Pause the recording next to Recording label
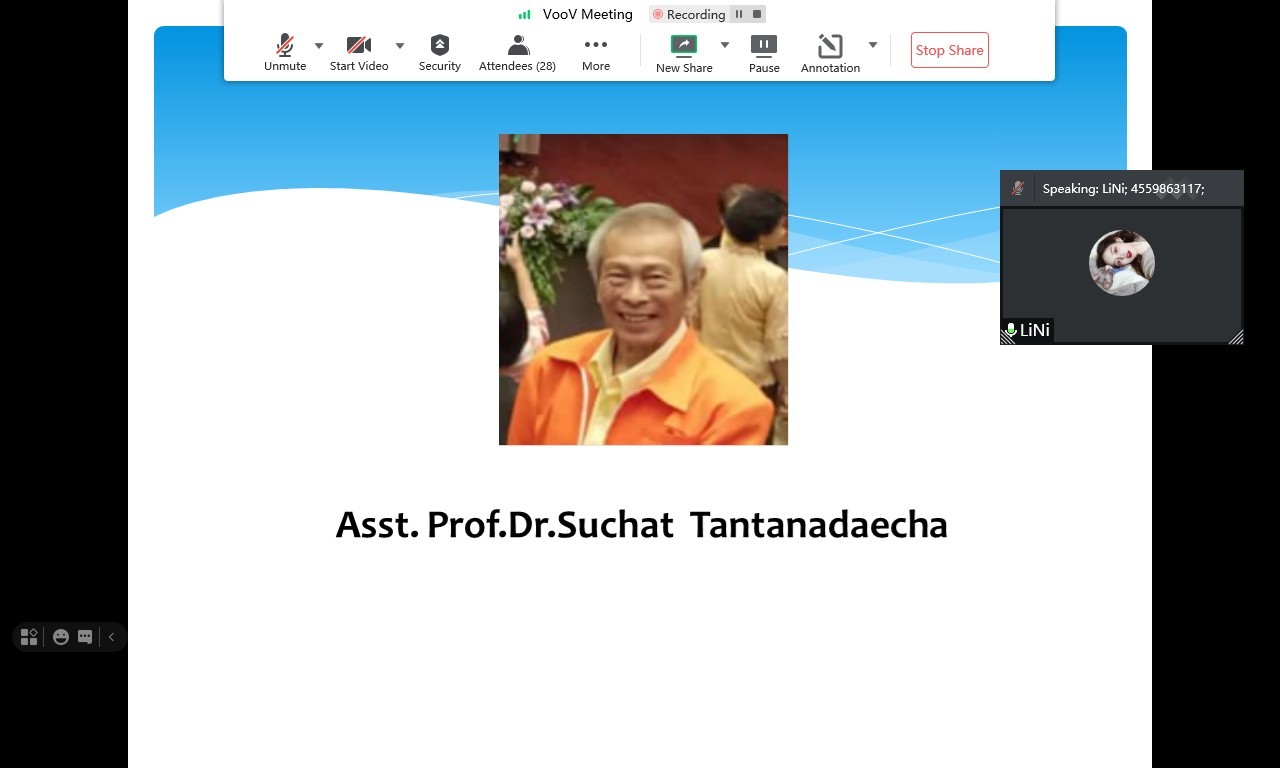The width and height of the screenshot is (1280, 768). point(739,14)
